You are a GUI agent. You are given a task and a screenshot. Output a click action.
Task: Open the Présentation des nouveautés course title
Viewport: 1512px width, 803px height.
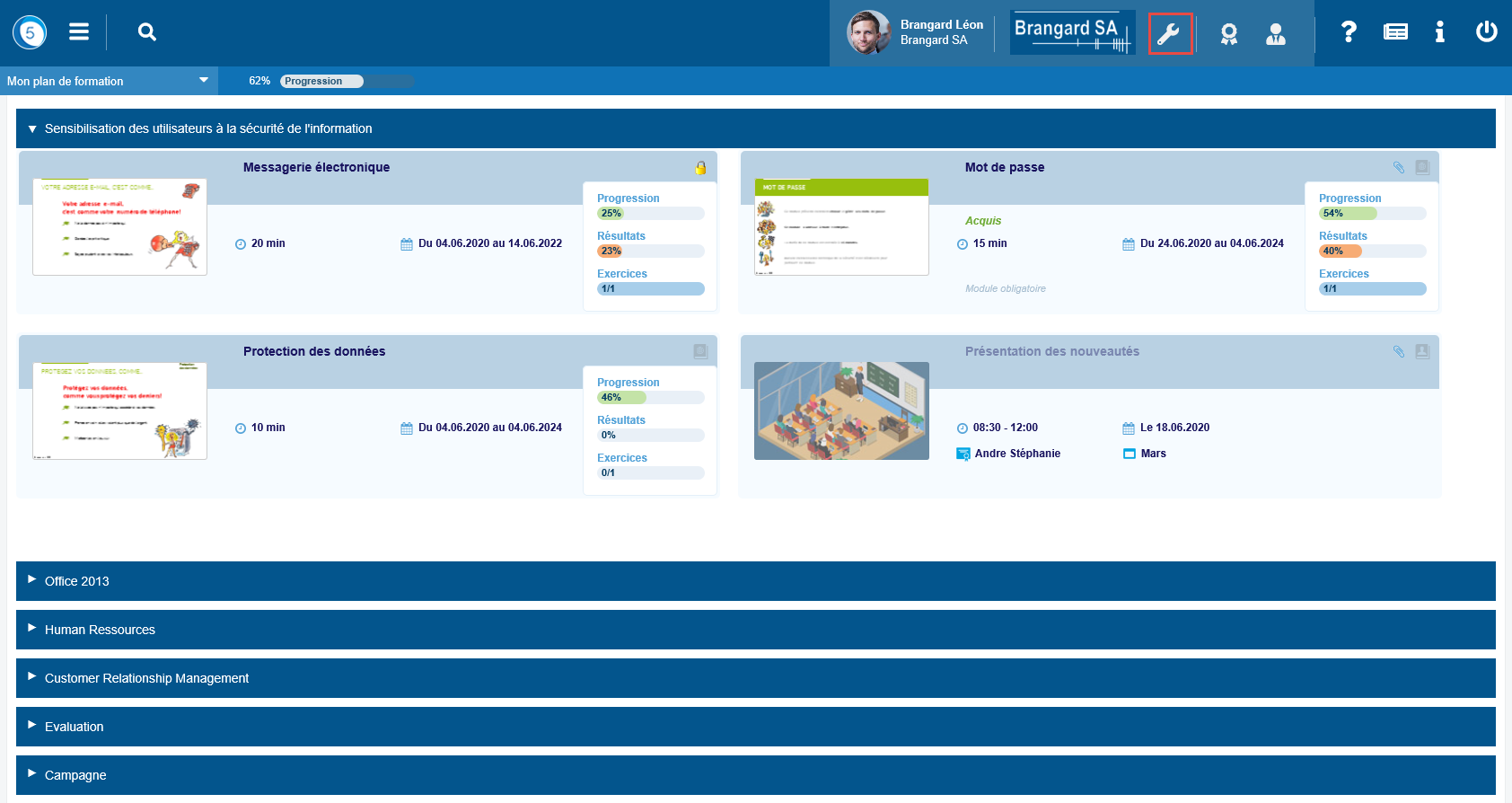[x=1051, y=351]
